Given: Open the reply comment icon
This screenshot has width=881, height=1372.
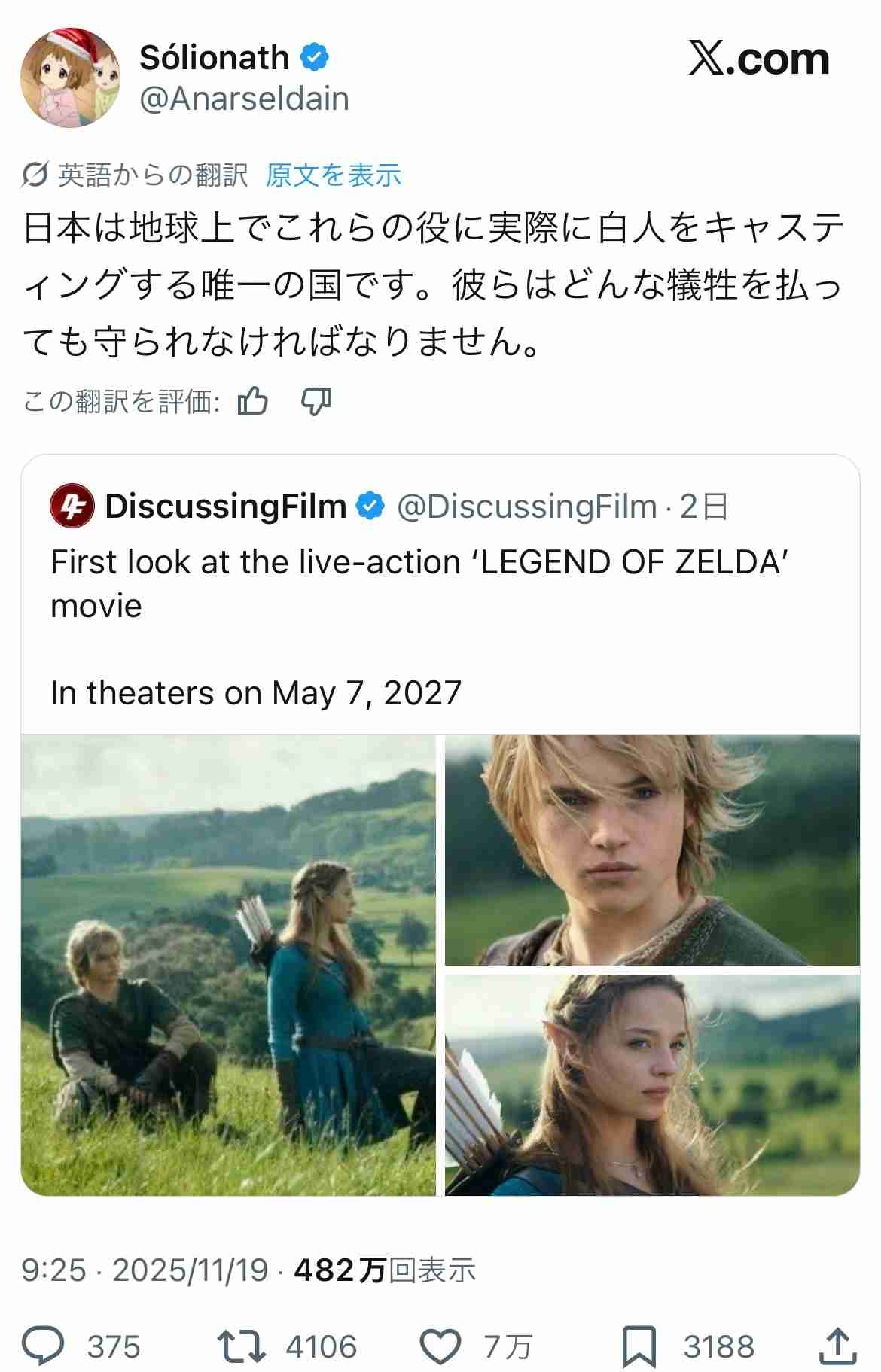Looking at the screenshot, I should coord(43,1346).
